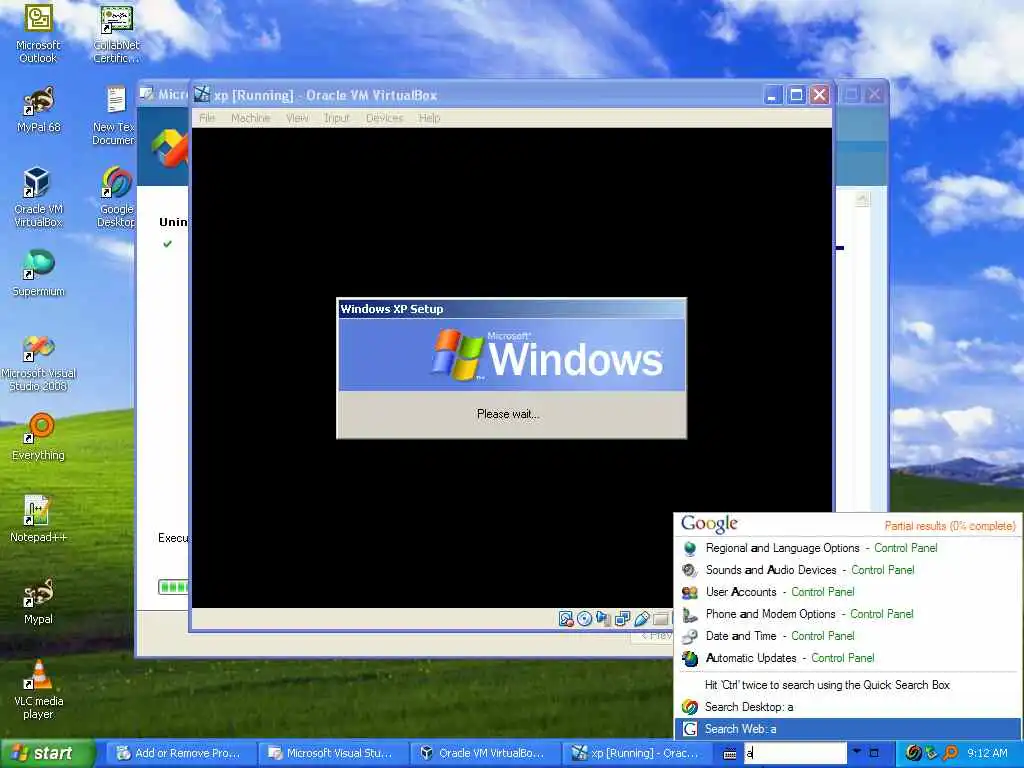Switch to Add or Remove Programs taskbar item
1024x768 pixels.
(x=181, y=753)
